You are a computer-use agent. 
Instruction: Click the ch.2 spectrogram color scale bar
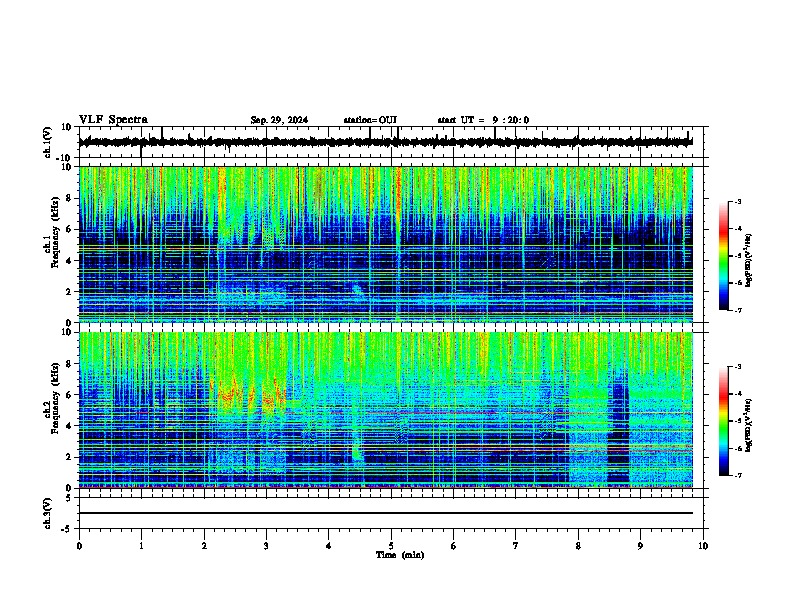(724, 421)
